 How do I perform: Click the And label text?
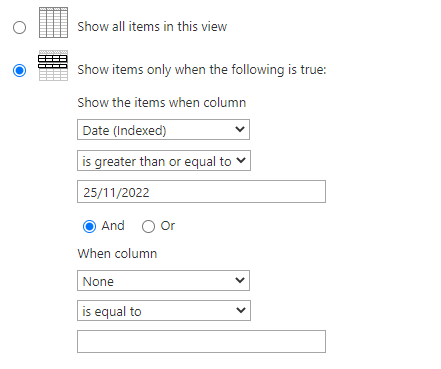coord(113,226)
